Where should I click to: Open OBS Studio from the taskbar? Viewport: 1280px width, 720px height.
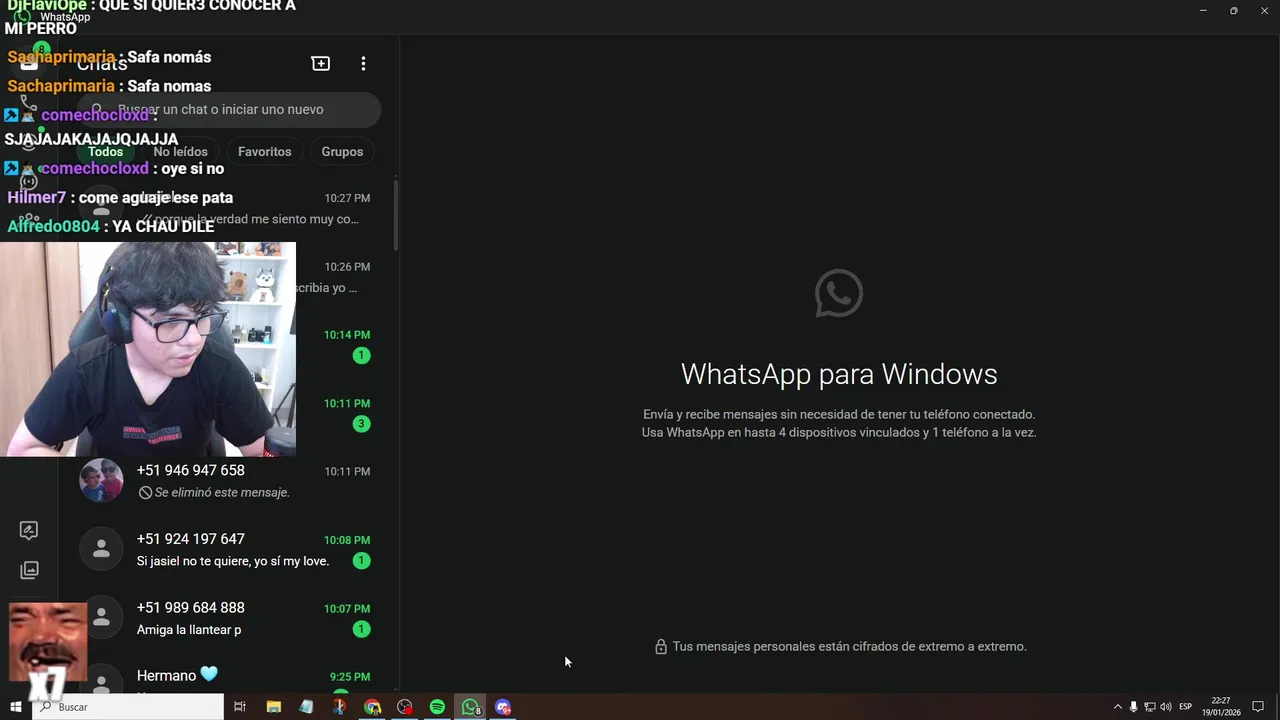pos(405,707)
